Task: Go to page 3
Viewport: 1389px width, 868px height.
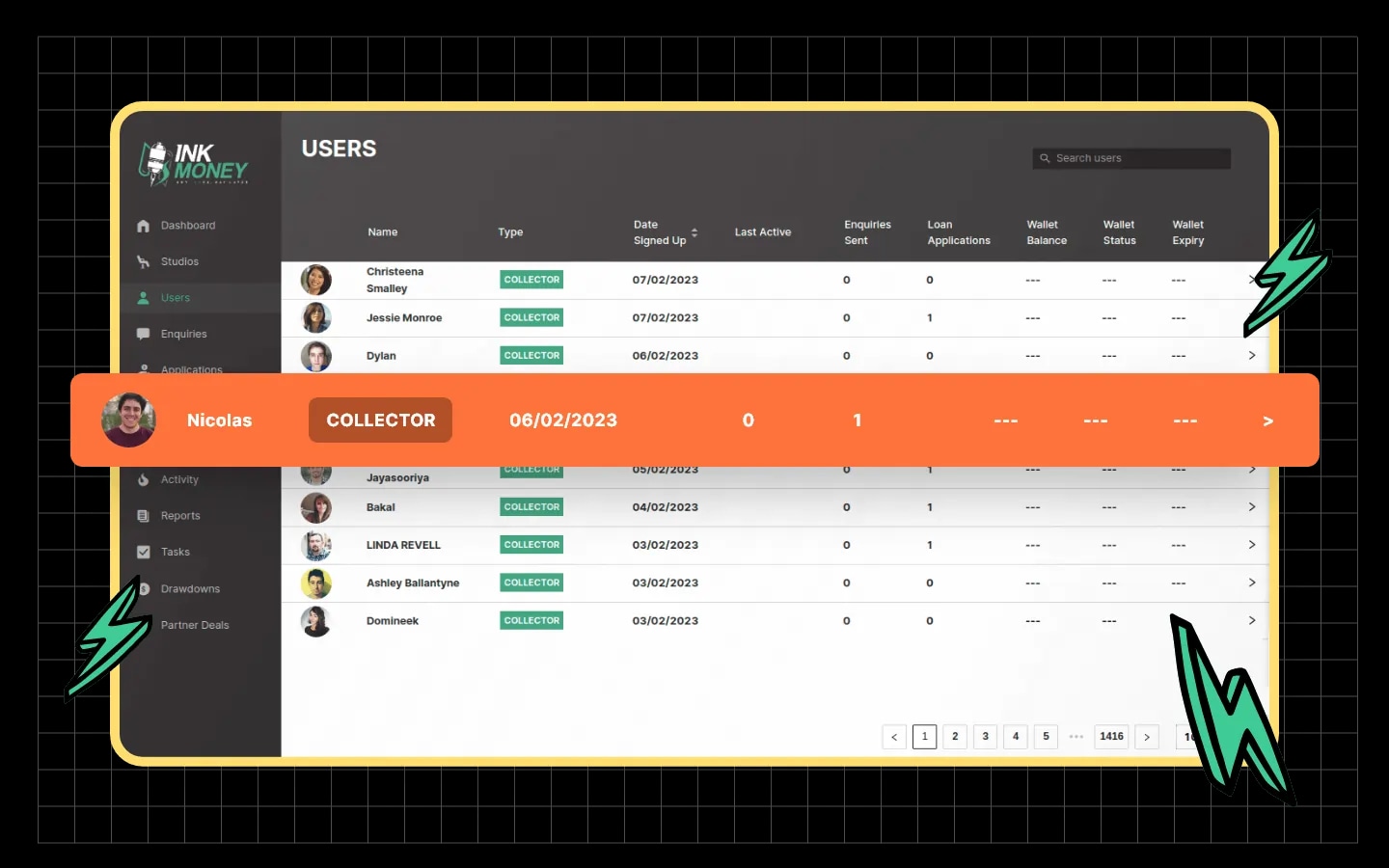Action: click(x=985, y=737)
